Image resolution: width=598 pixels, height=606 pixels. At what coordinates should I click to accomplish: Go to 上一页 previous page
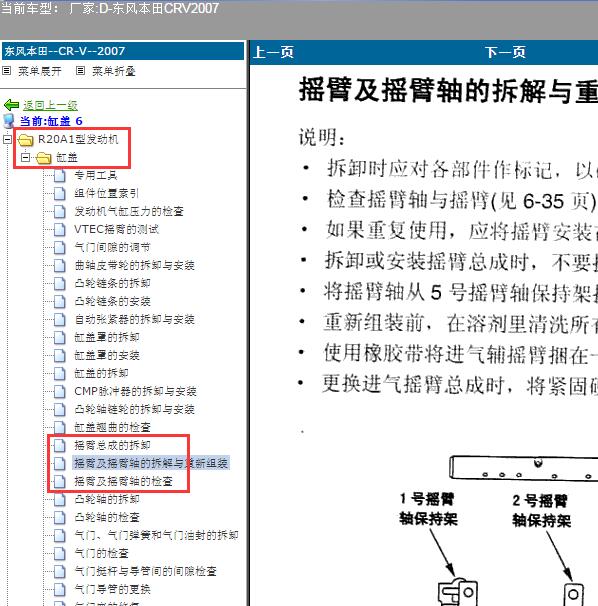click(273, 52)
